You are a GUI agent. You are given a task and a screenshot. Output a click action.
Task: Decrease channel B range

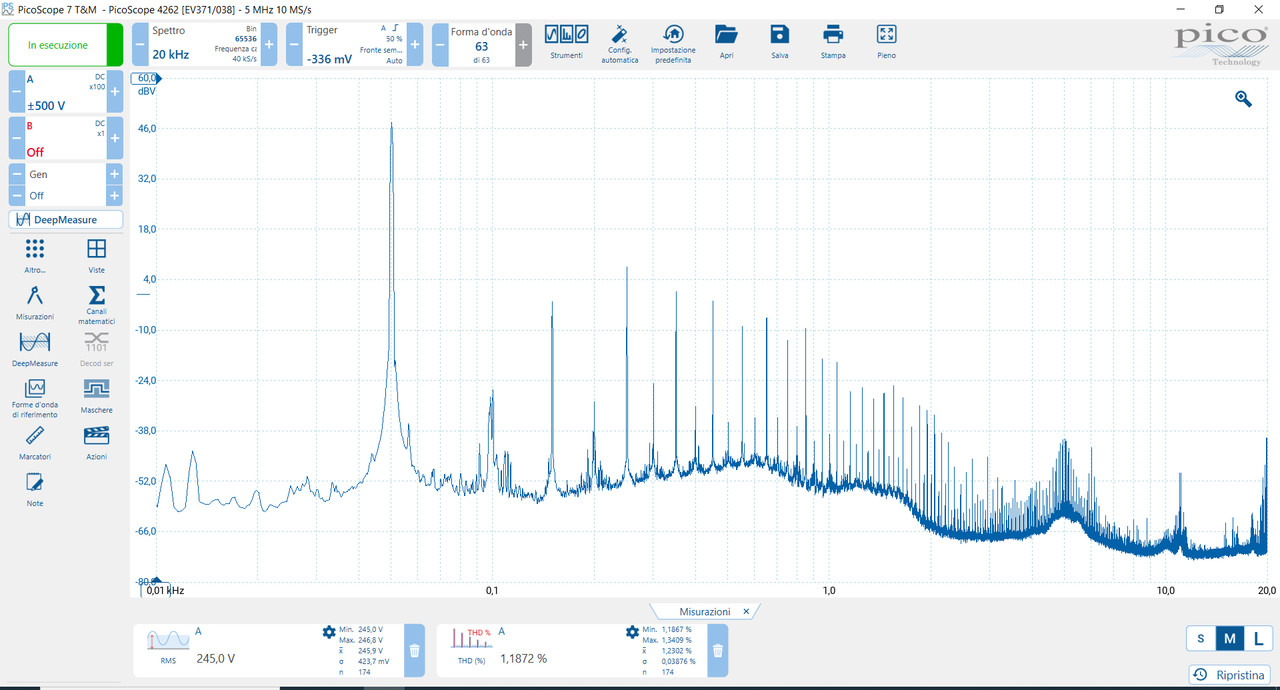[17, 138]
